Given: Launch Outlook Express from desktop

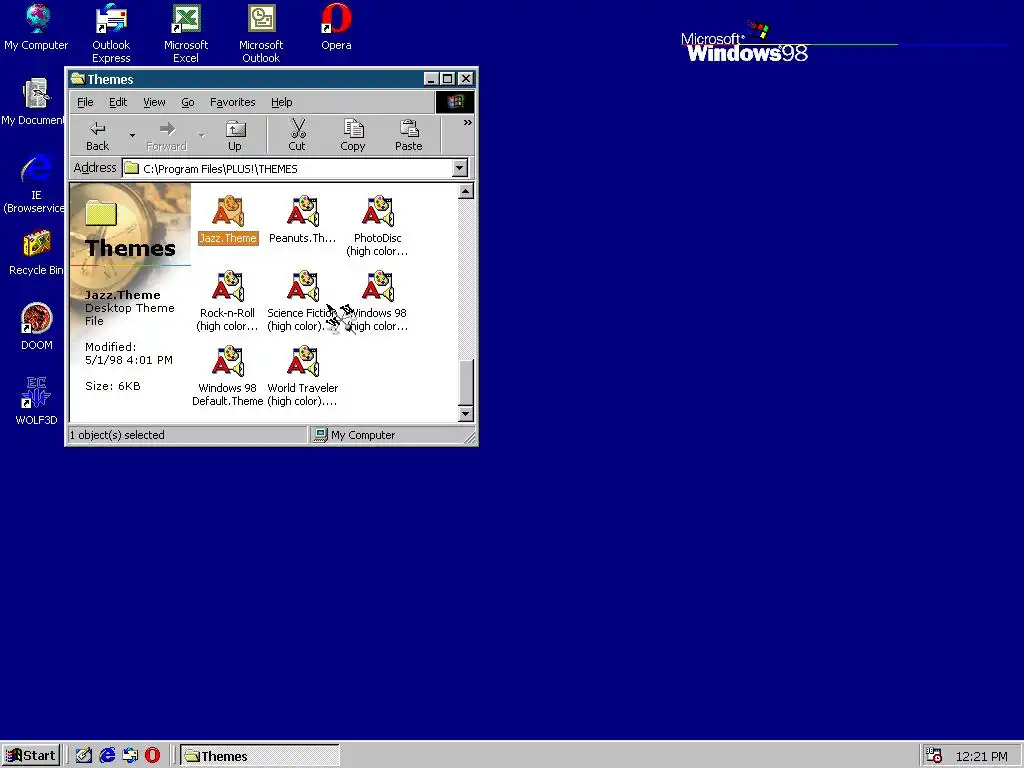Looking at the screenshot, I should coord(111,34).
